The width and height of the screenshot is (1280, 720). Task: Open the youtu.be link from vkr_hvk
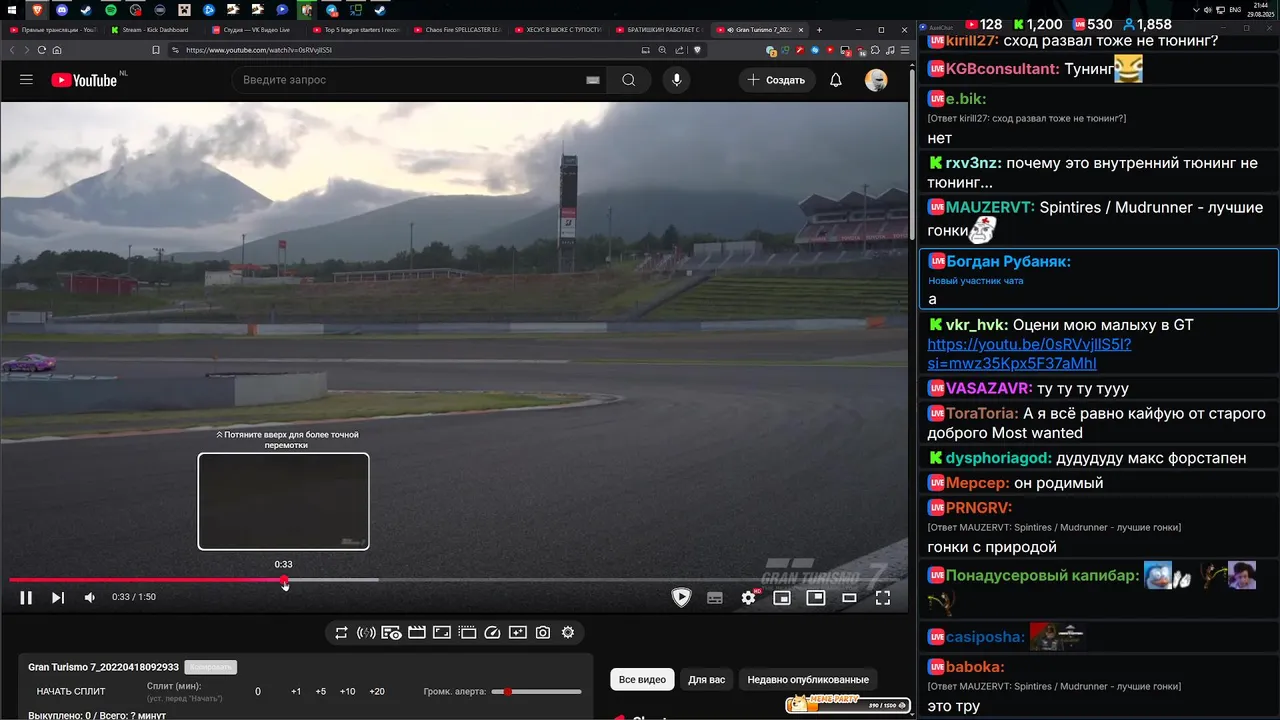[x=1029, y=354]
